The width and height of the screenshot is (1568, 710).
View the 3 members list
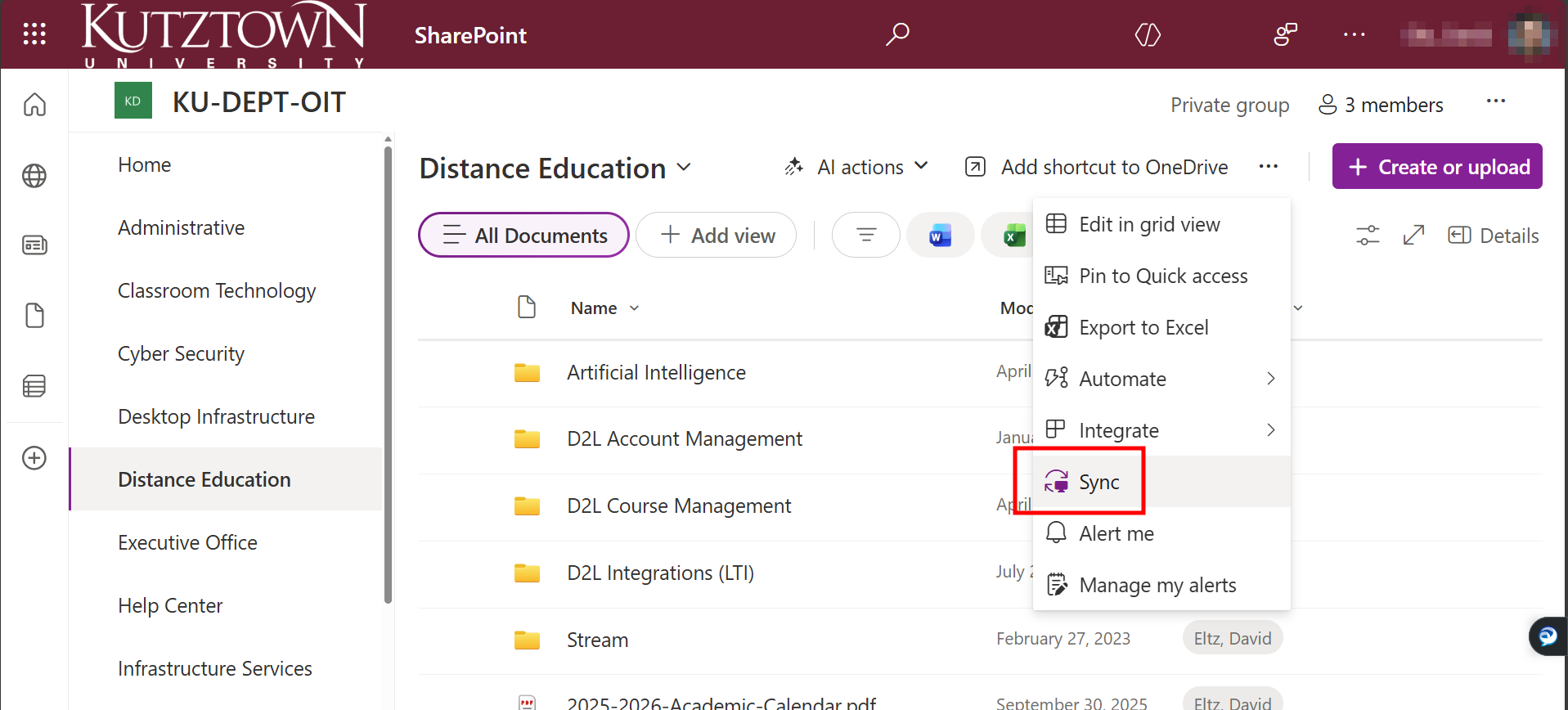(1381, 105)
